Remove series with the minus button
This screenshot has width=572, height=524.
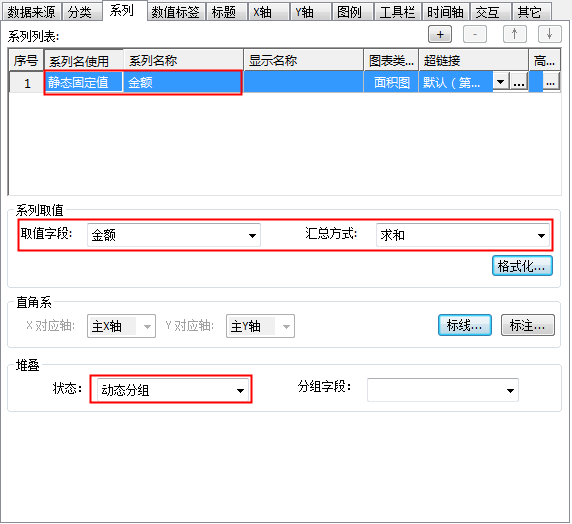(x=475, y=34)
